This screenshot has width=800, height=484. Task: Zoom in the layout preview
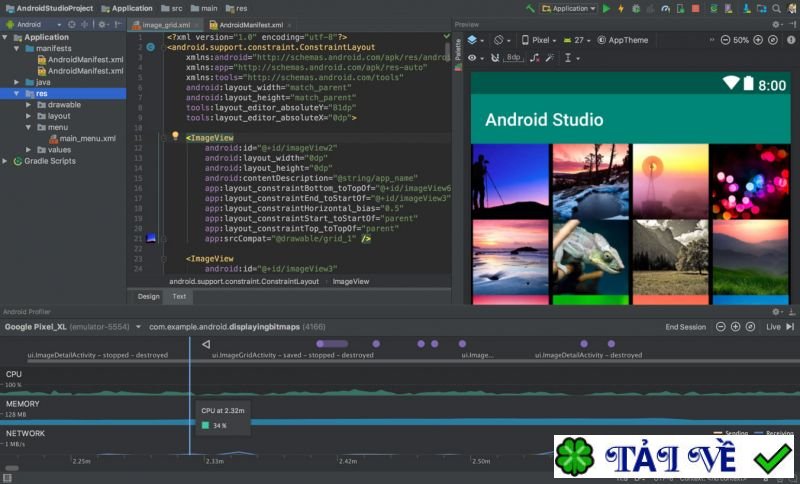pos(757,40)
